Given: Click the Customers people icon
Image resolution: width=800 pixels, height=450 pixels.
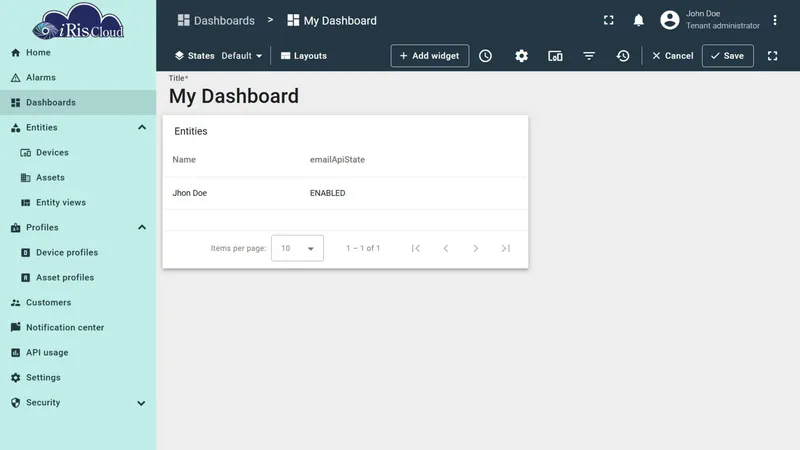Looking at the screenshot, I should 15,303.
